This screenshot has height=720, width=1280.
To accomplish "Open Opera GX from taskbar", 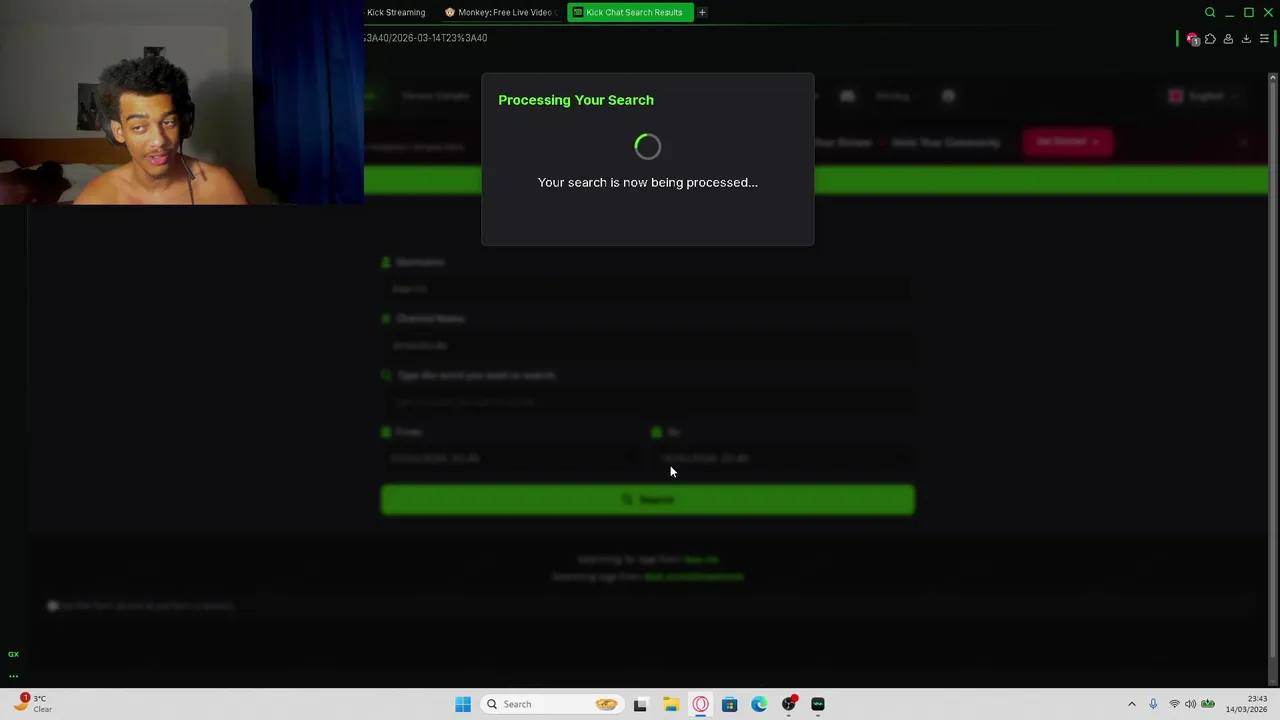I will (700, 704).
